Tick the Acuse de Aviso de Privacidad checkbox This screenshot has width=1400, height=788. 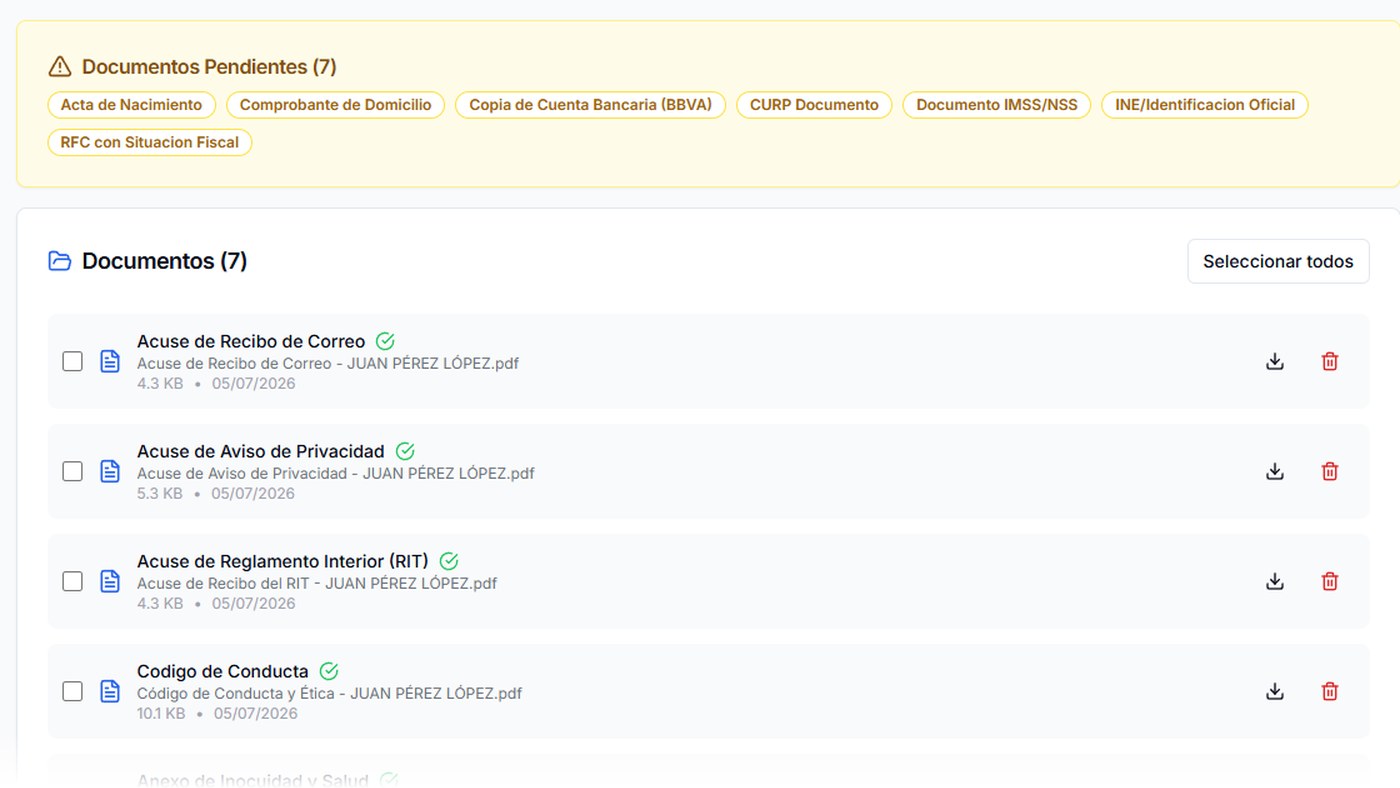pyautogui.click(x=72, y=472)
